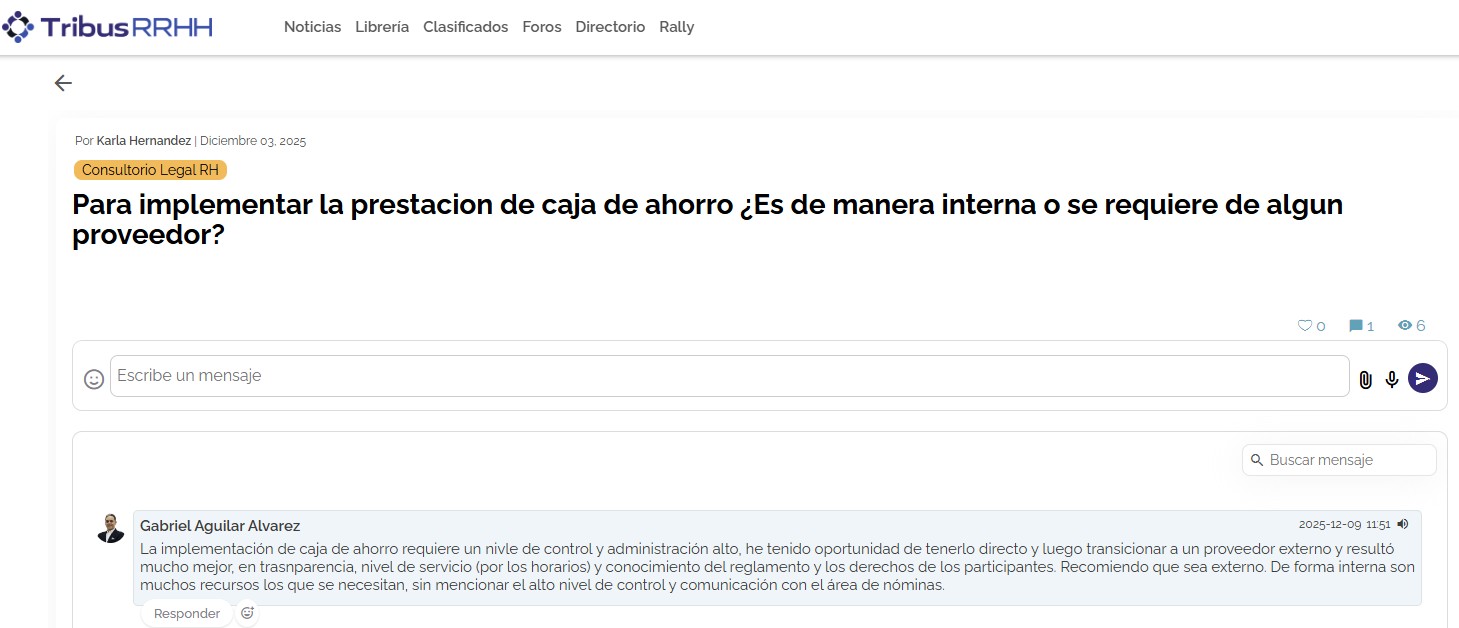Like the post with the heart icon
1459x628 pixels.
pos(1304,326)
